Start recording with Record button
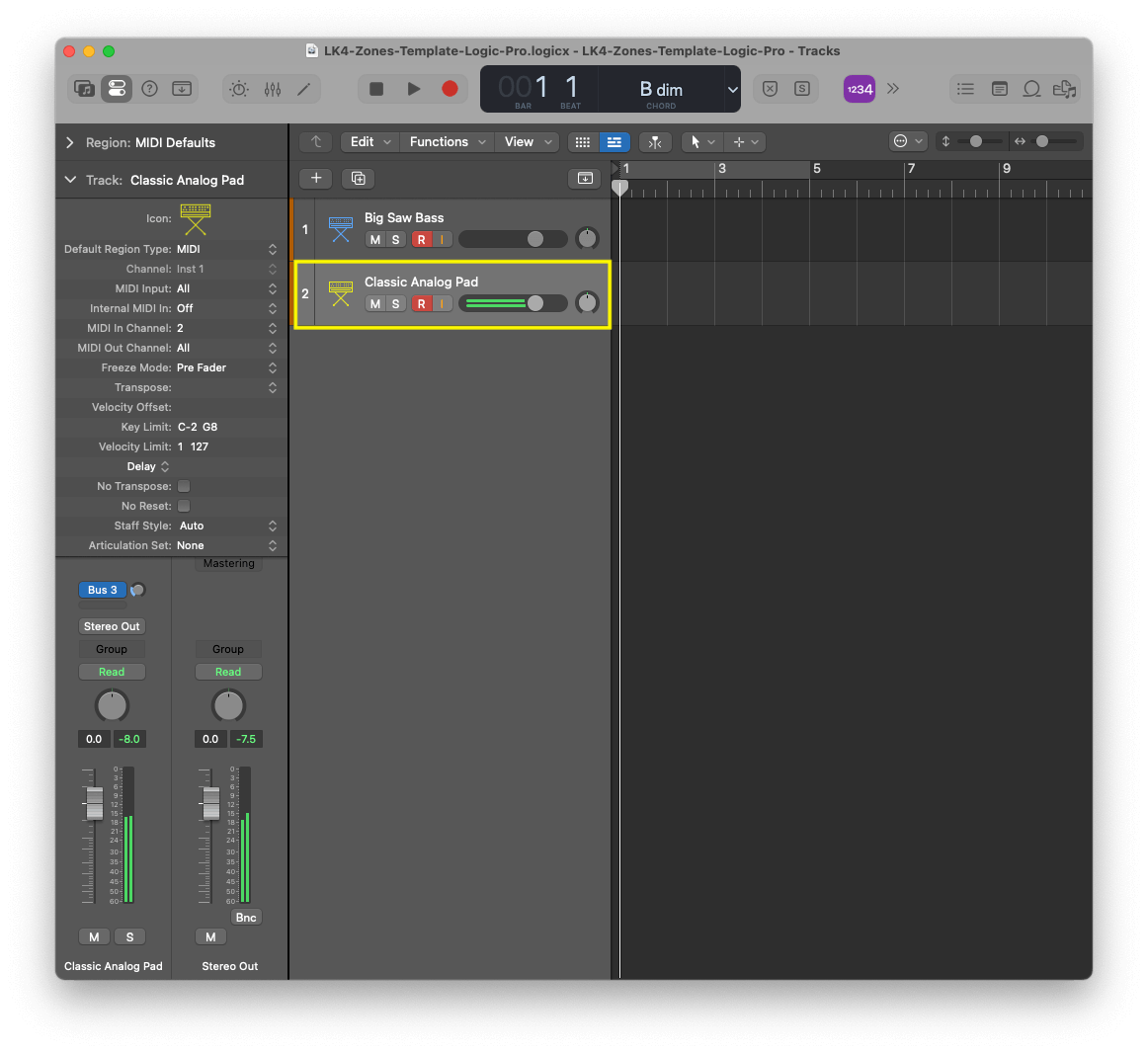1148x1053 pixels. click(451, 89)
